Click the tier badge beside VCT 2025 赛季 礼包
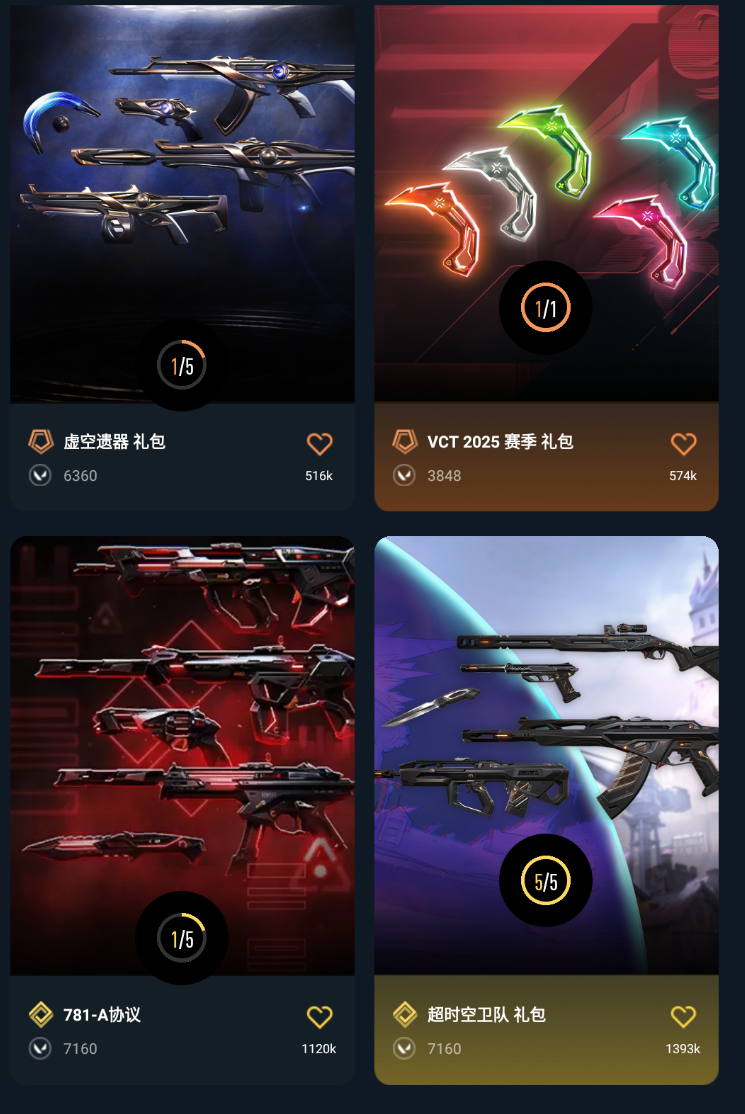This screenshot has height=1114, width=745. click(x=405, y=441)
